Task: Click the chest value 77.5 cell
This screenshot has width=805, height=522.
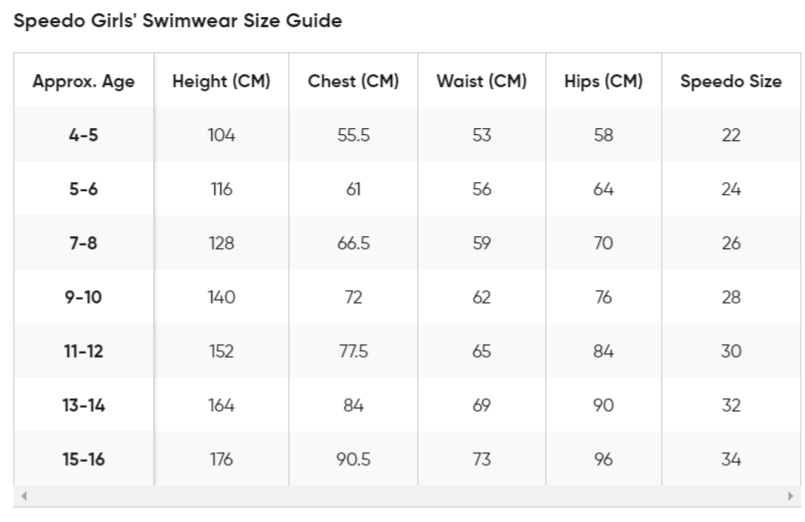Action: (353, 351)
